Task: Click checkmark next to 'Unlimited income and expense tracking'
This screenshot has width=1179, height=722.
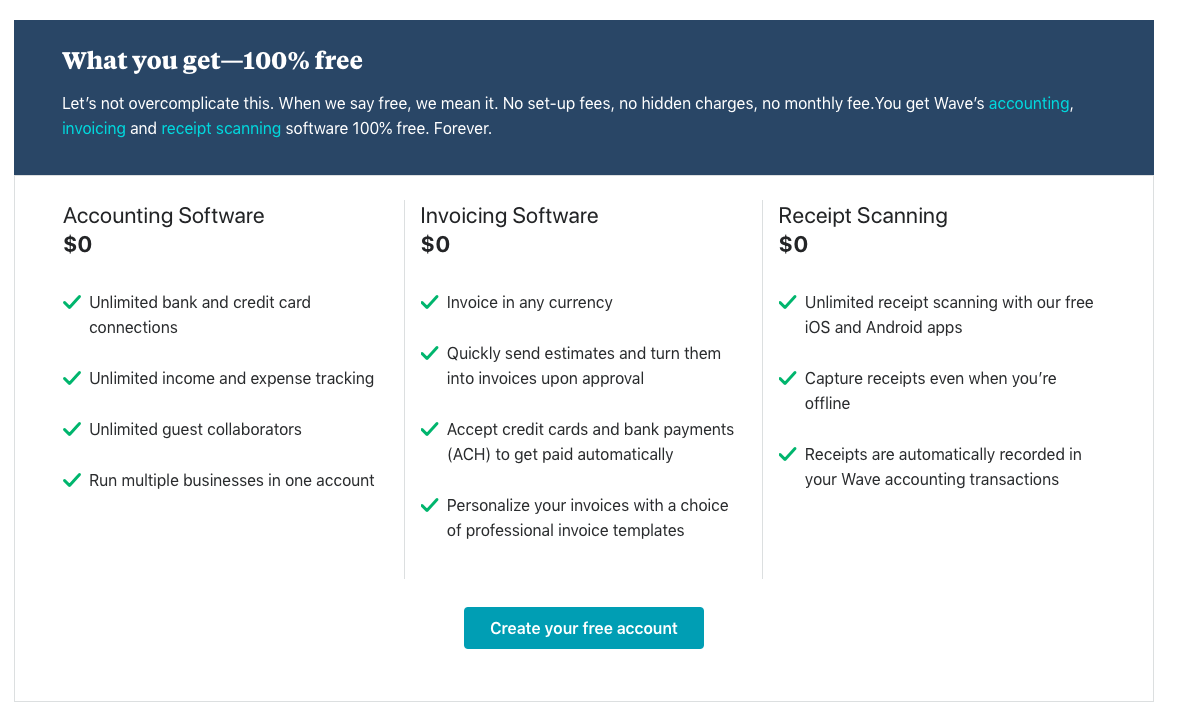Action: tap(72, 378)
